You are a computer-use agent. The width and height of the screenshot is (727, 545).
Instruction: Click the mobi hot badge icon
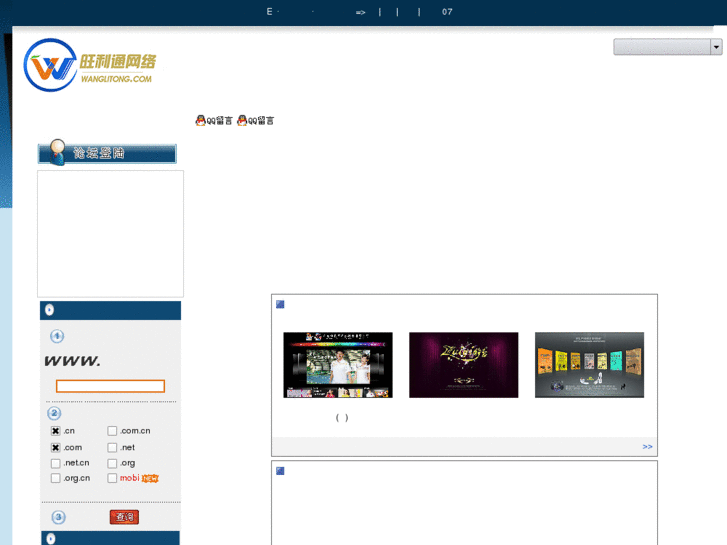tap(149, 478)
